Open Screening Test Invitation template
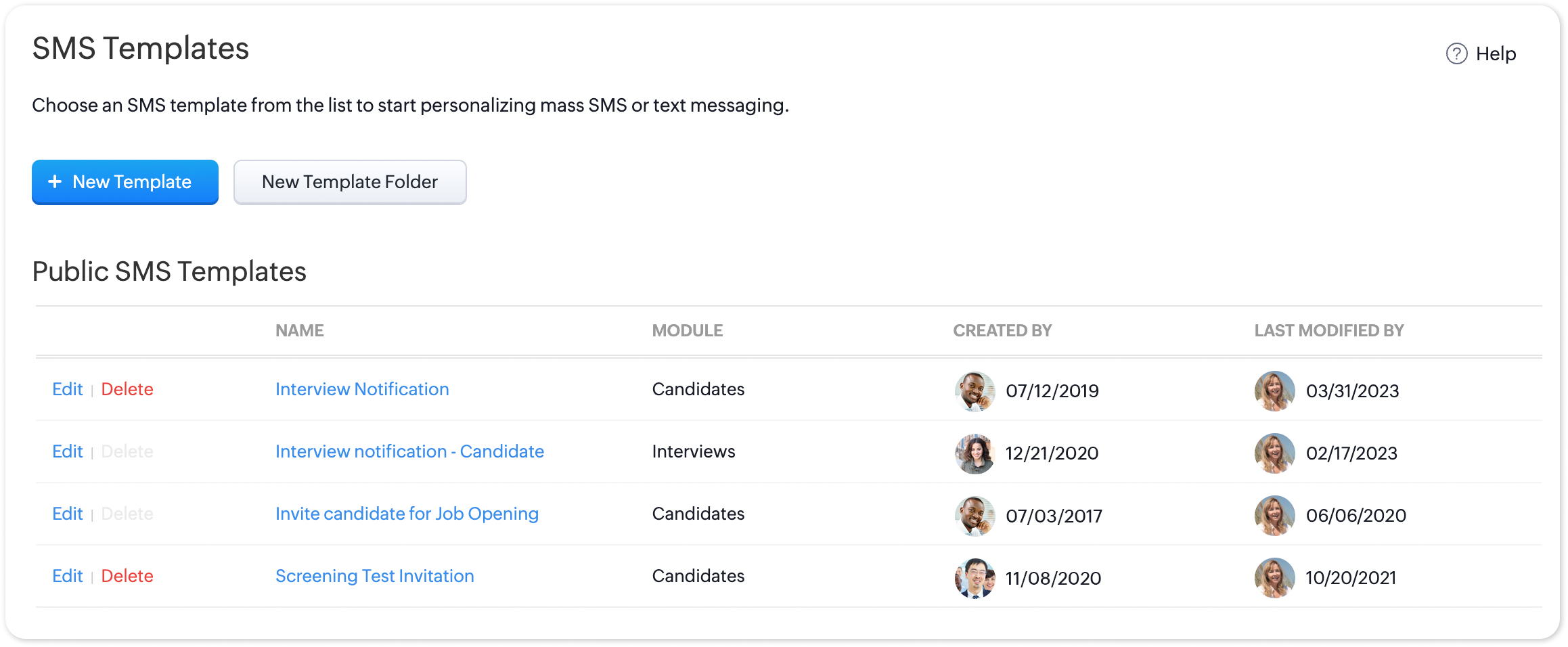Viewport: 1568px width, 647px height. click(374, 576)
